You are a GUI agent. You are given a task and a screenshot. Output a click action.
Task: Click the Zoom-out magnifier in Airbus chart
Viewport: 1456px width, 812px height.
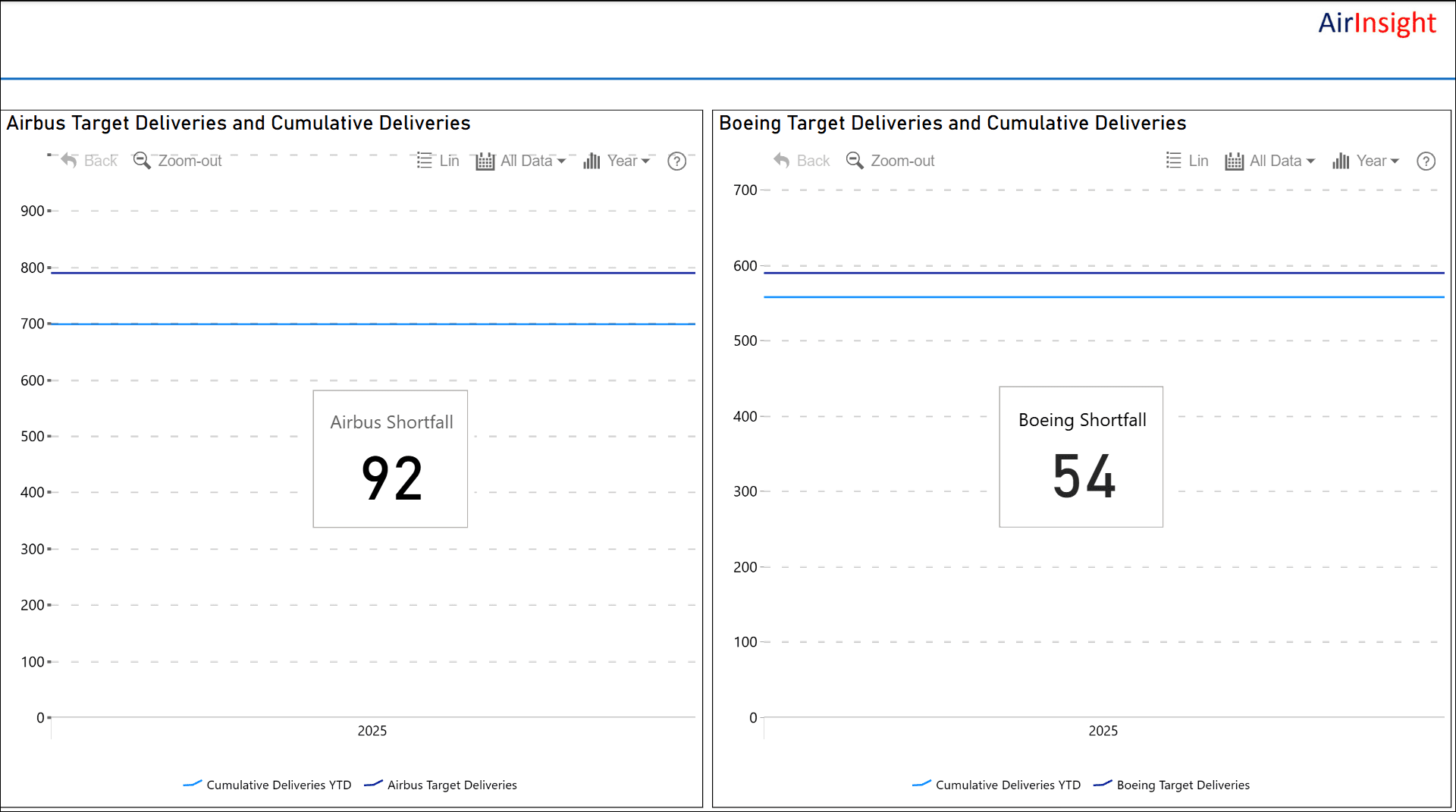tap(142, 161)
